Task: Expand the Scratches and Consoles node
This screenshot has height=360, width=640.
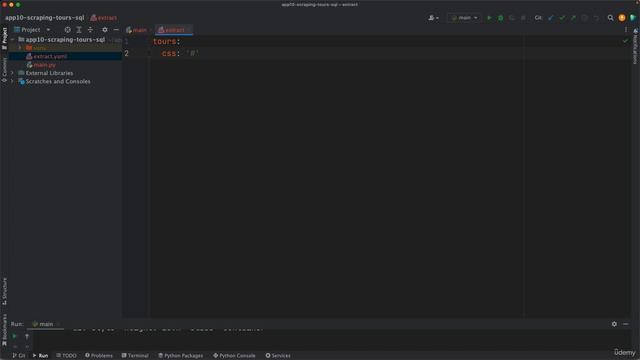Action: tap(12, 82)
